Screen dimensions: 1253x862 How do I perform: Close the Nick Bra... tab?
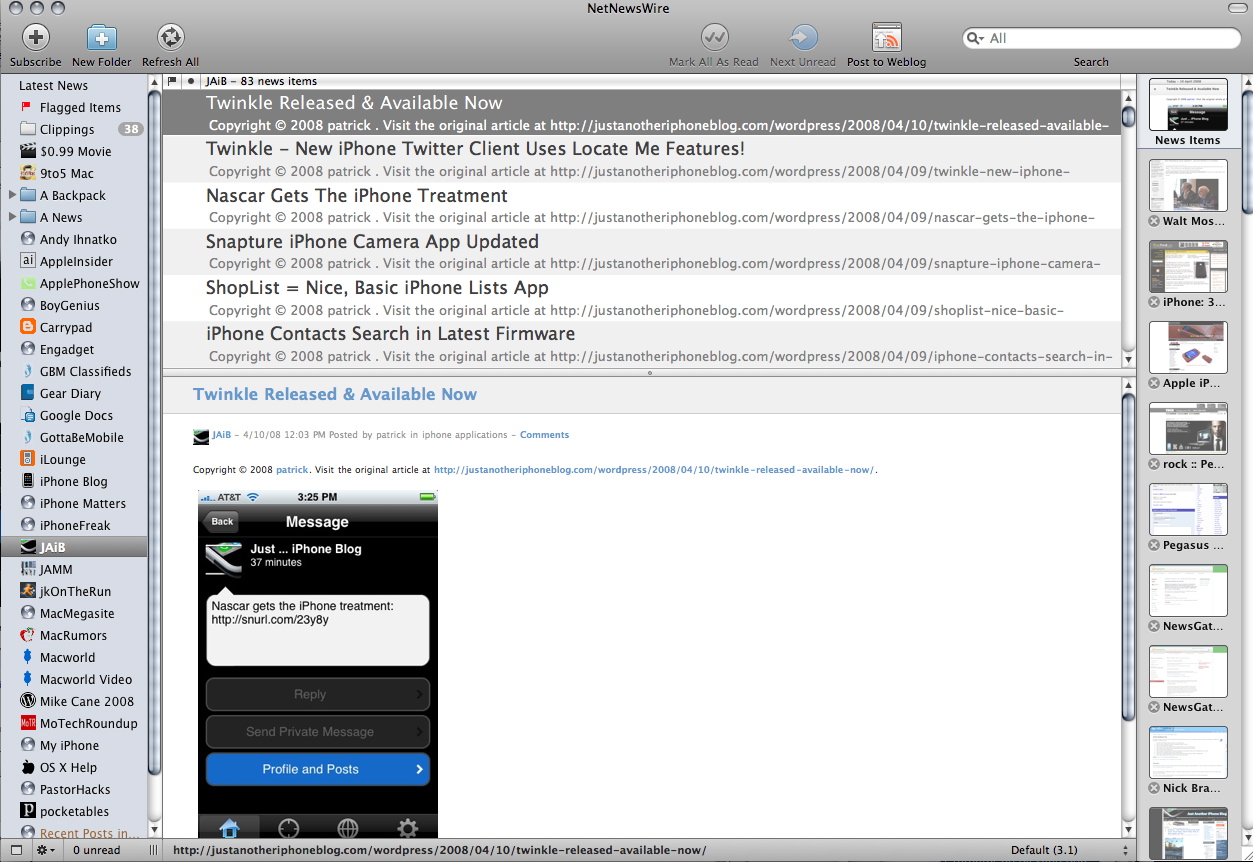pyautogui.click(x=1154, y=788)
